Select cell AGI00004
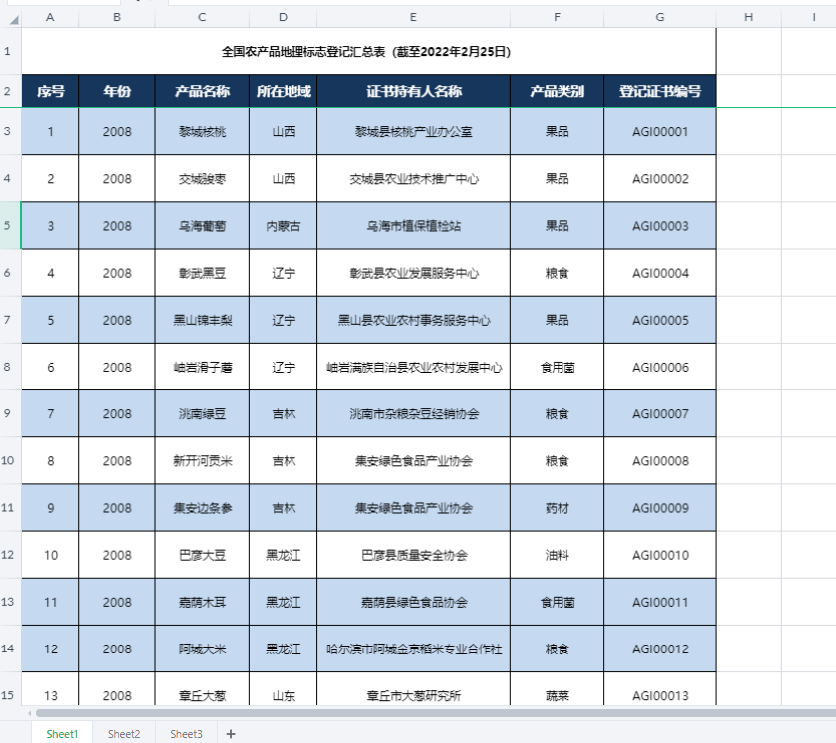The image size is (836, 743). point(660,273)
